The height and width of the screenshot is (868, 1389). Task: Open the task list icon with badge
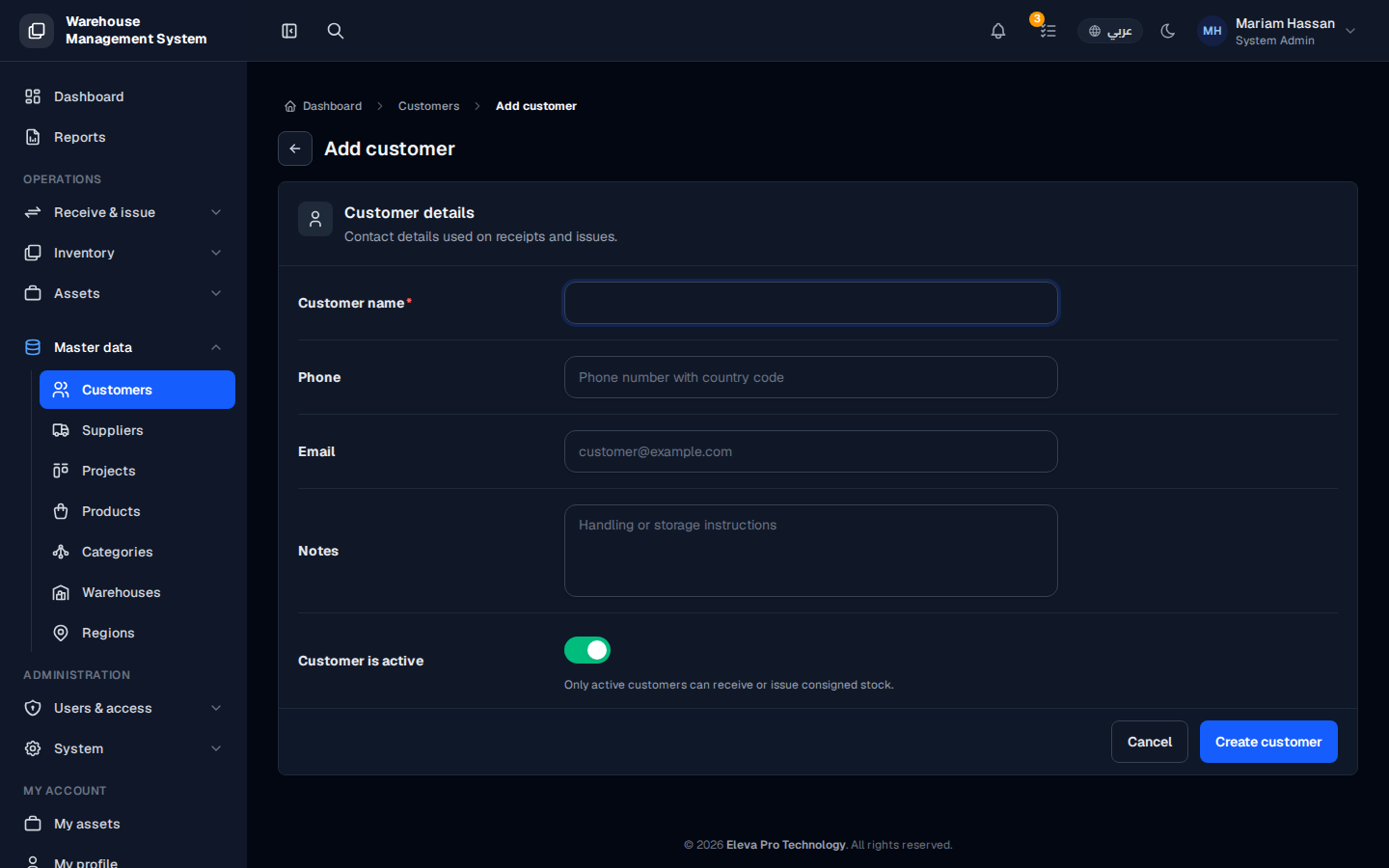pyautogui.click(x=1048, y=31)
